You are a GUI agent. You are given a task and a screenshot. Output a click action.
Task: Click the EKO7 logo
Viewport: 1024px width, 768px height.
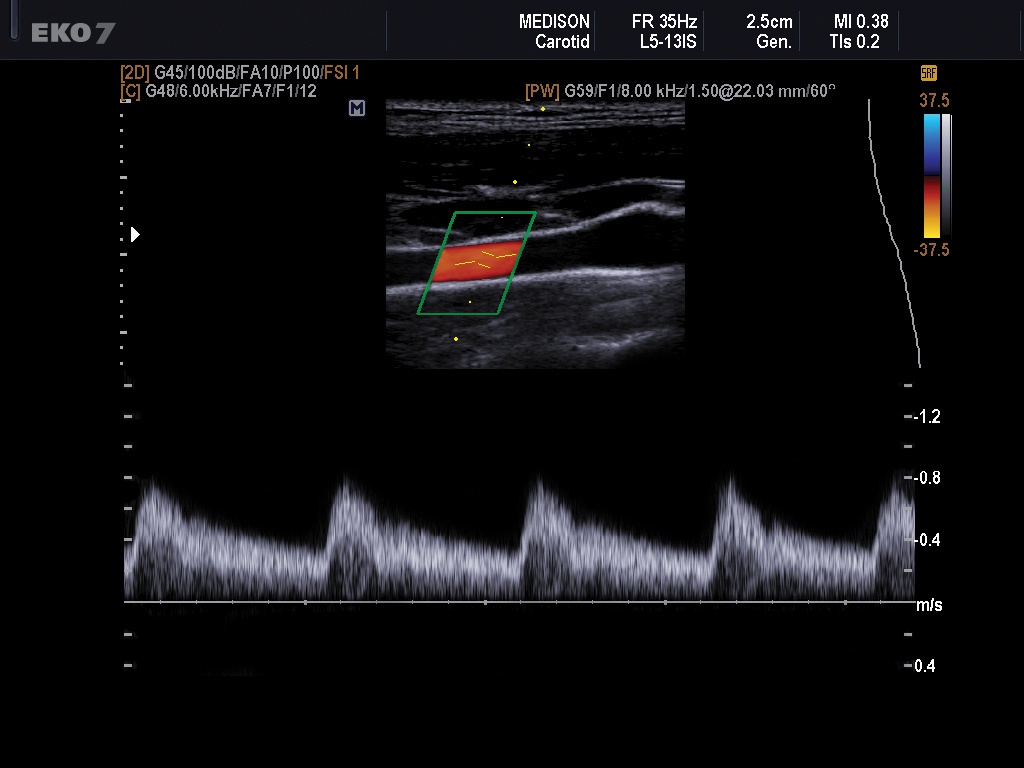pyautogui.click(x=73, y=33)
